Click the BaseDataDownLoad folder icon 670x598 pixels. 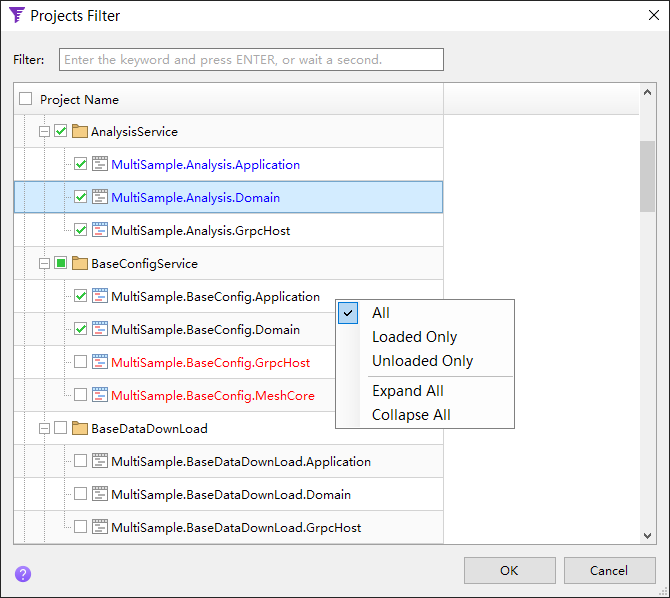coord(80,429)
